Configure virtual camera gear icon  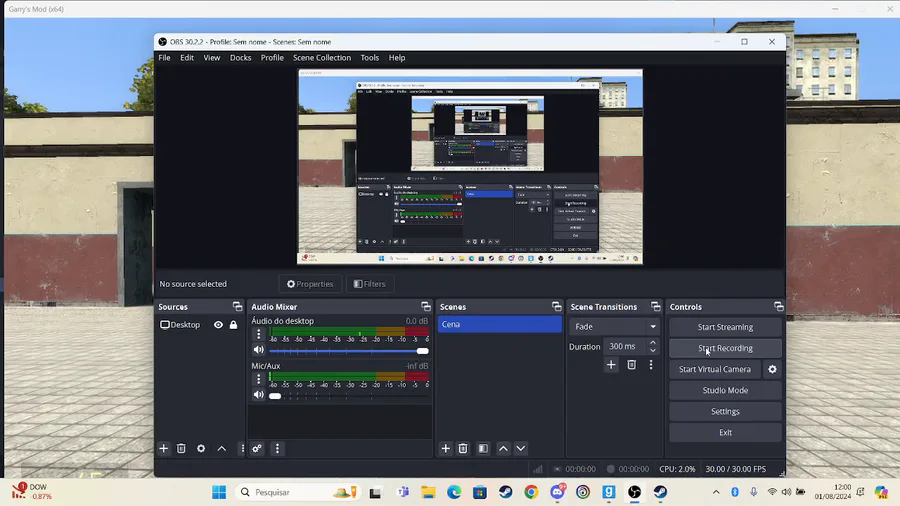pyautogui.click(x=773, y=369)
